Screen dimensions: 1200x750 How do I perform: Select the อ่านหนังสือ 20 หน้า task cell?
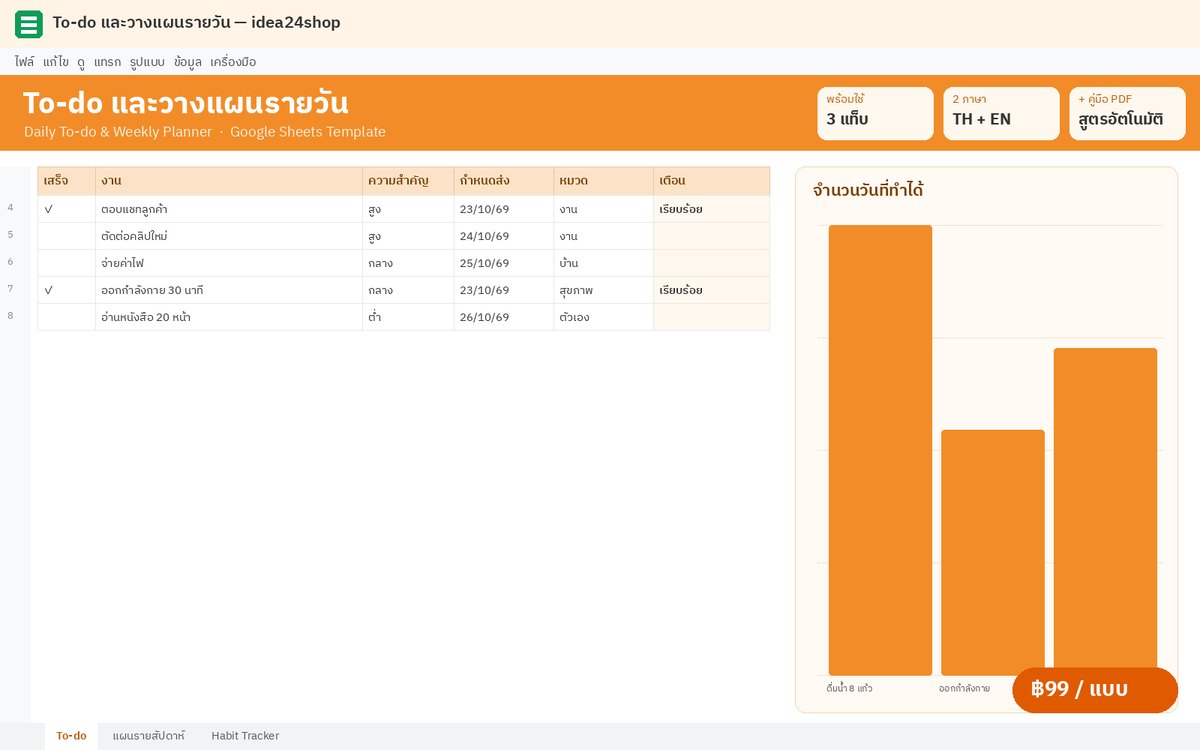pyautogui.click(x=229, y=317)
